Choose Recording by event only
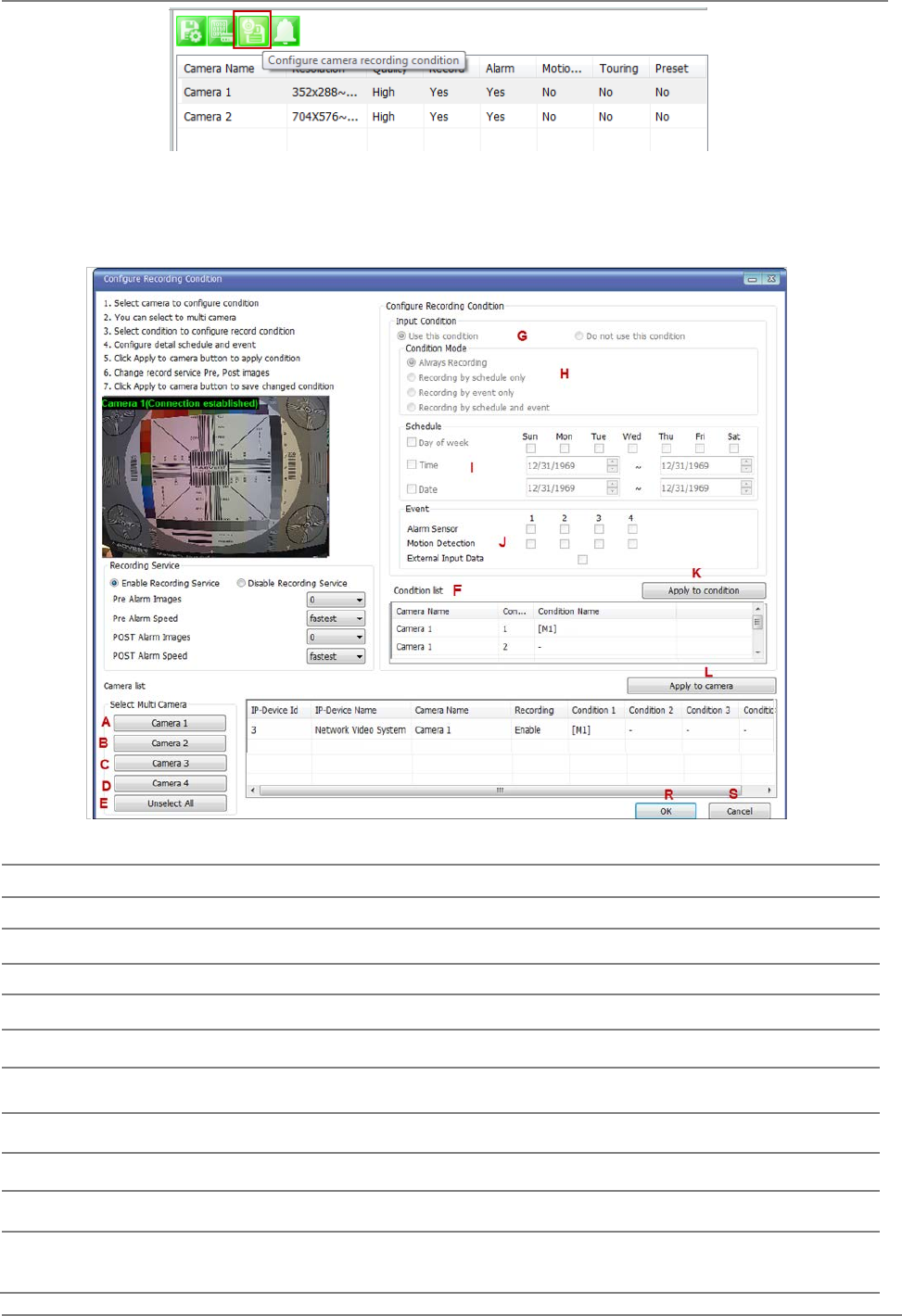902x1316 pixels. point(412,392)
